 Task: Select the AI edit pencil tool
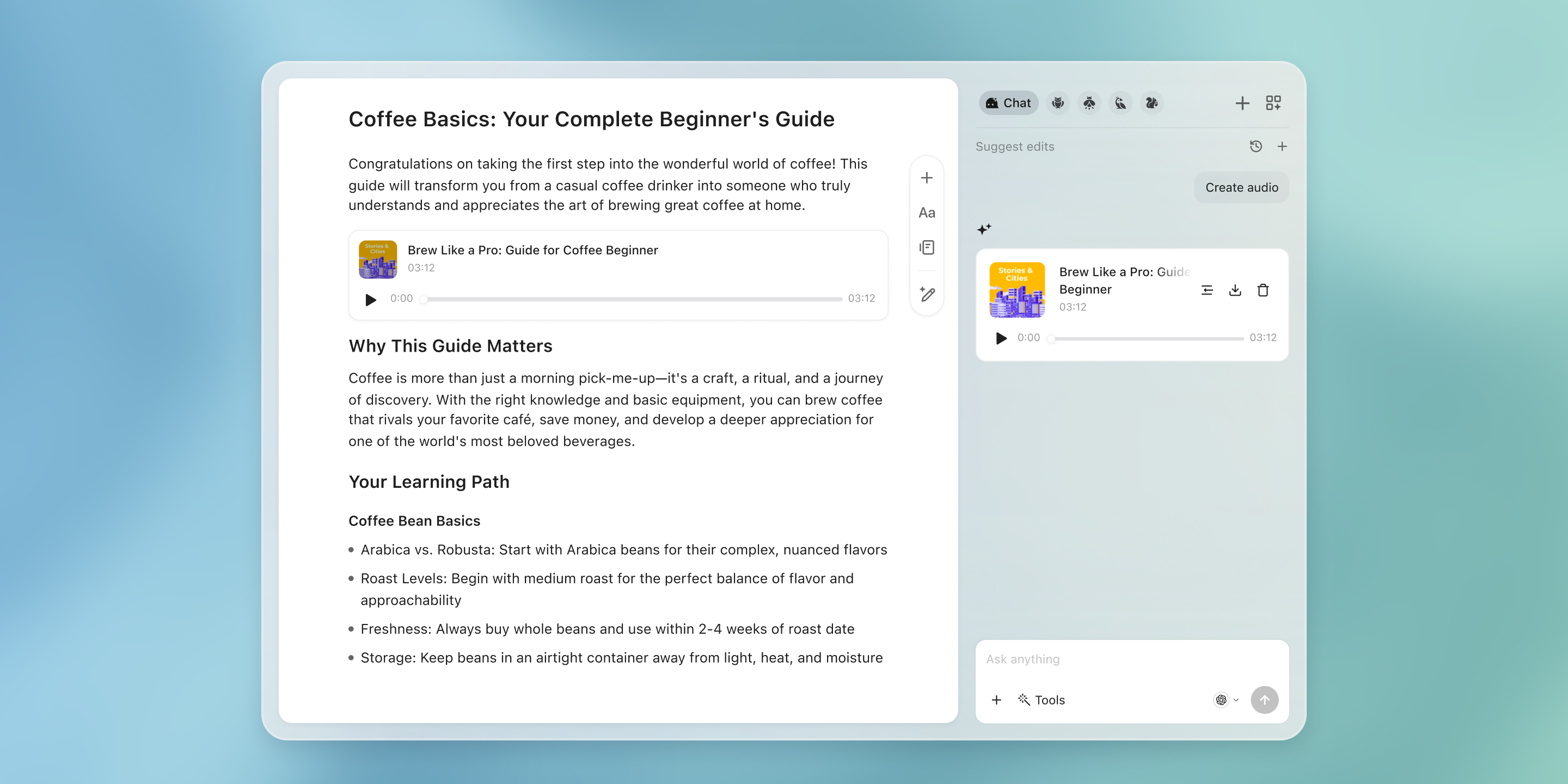[x=927, y=295]
